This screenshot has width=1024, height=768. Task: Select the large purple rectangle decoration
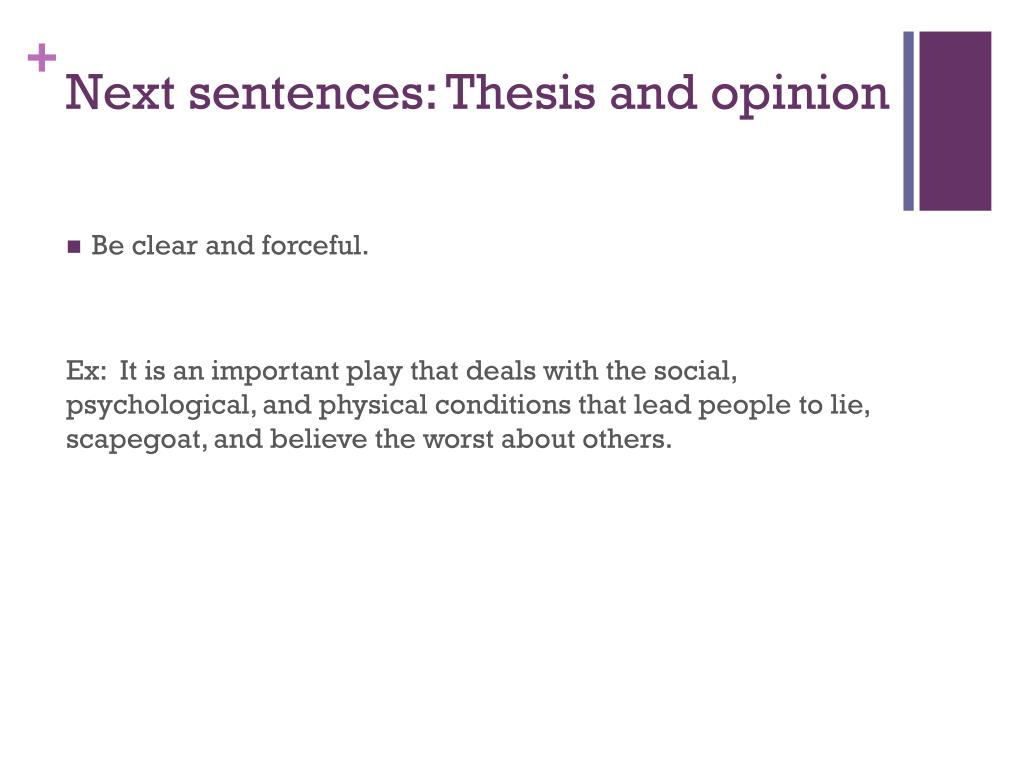click(x=955, y=121)
